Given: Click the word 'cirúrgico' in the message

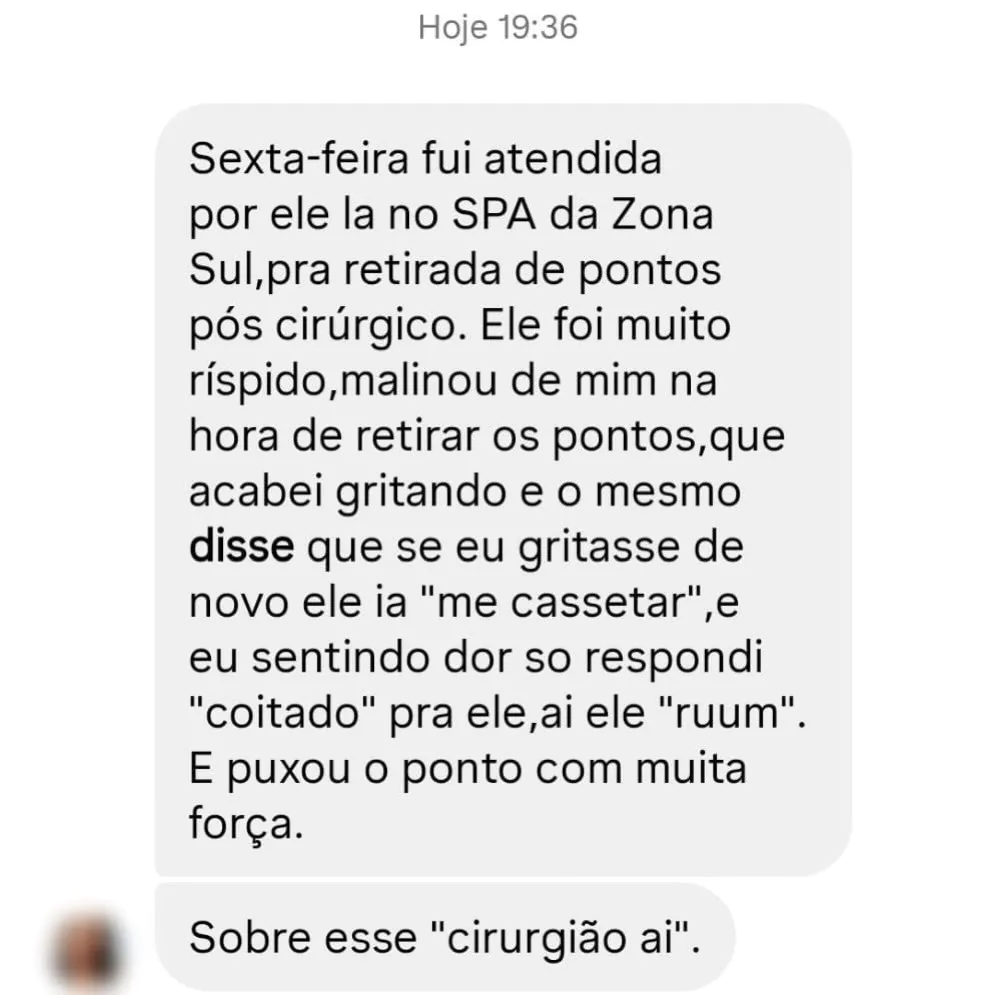Looking at the screenshot, I should 366,326.
